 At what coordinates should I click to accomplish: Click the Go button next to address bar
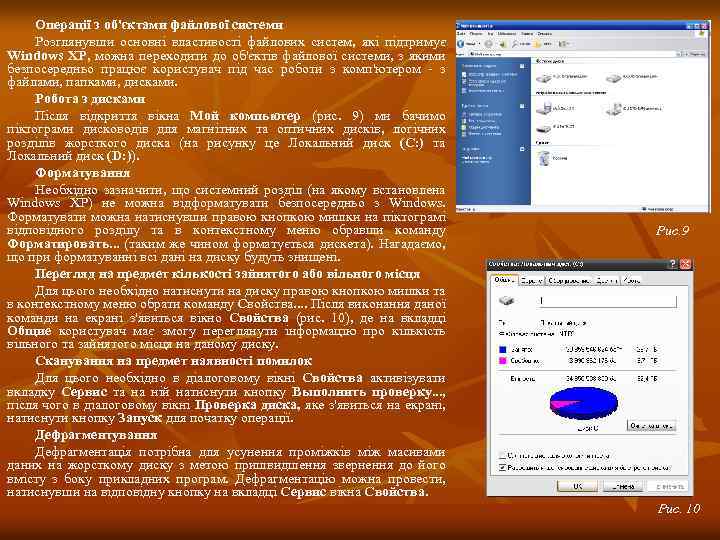click(x=696, y=54)
